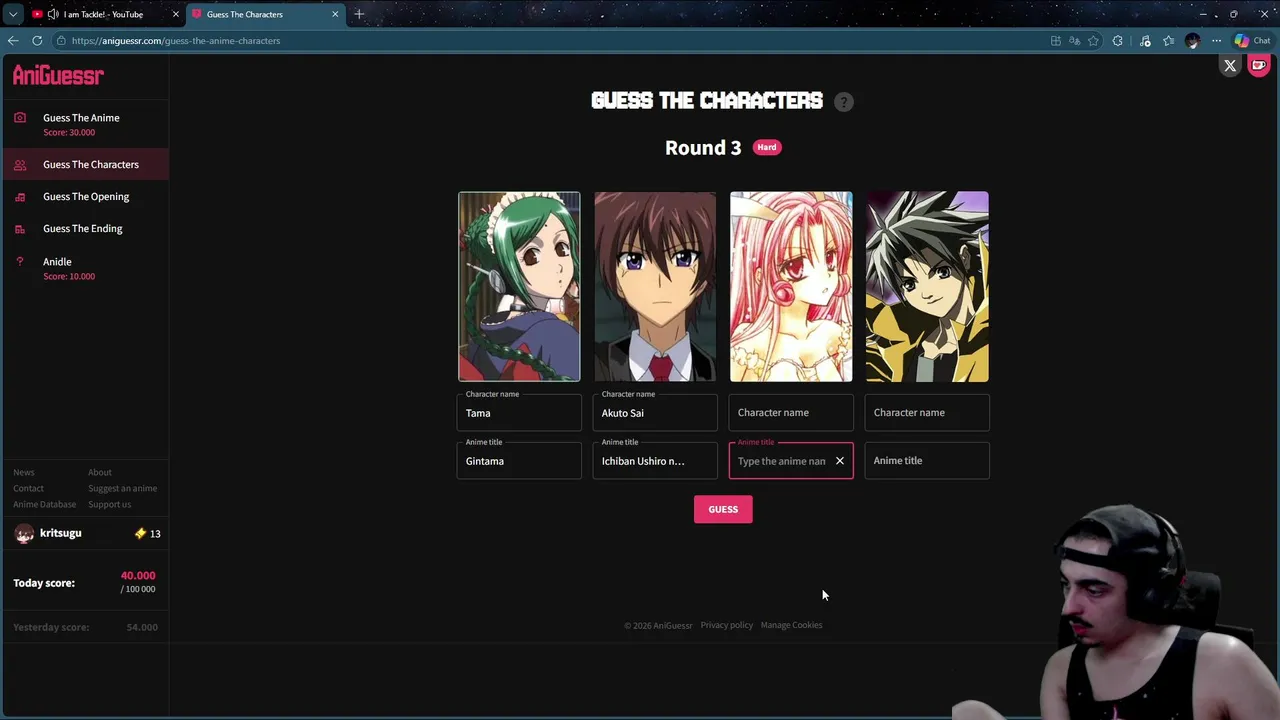Click the green-haired maid character image
Viewport: 1280px width, 720px height.
coord(519,287)
